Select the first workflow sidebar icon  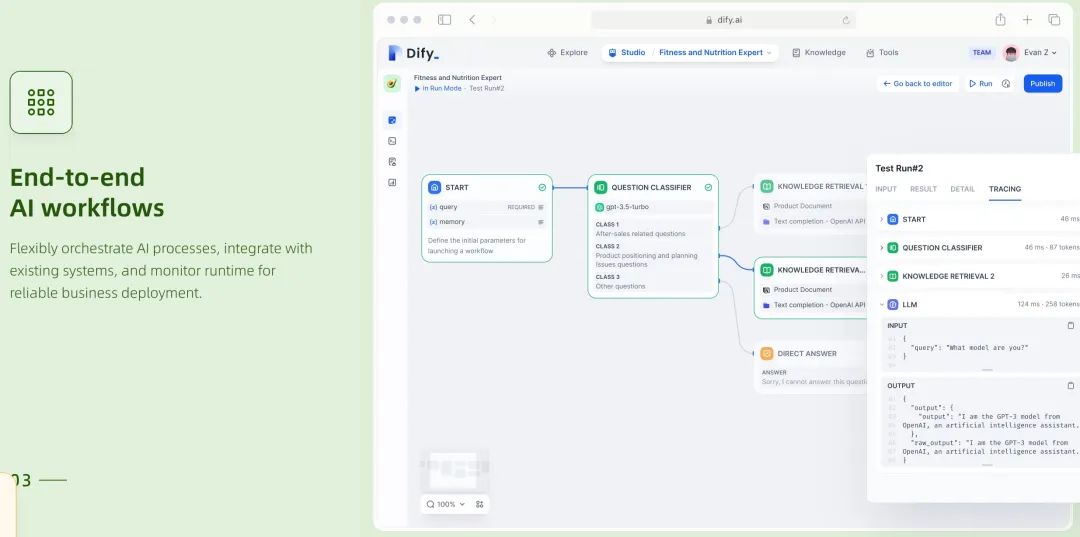pos(392,120)
